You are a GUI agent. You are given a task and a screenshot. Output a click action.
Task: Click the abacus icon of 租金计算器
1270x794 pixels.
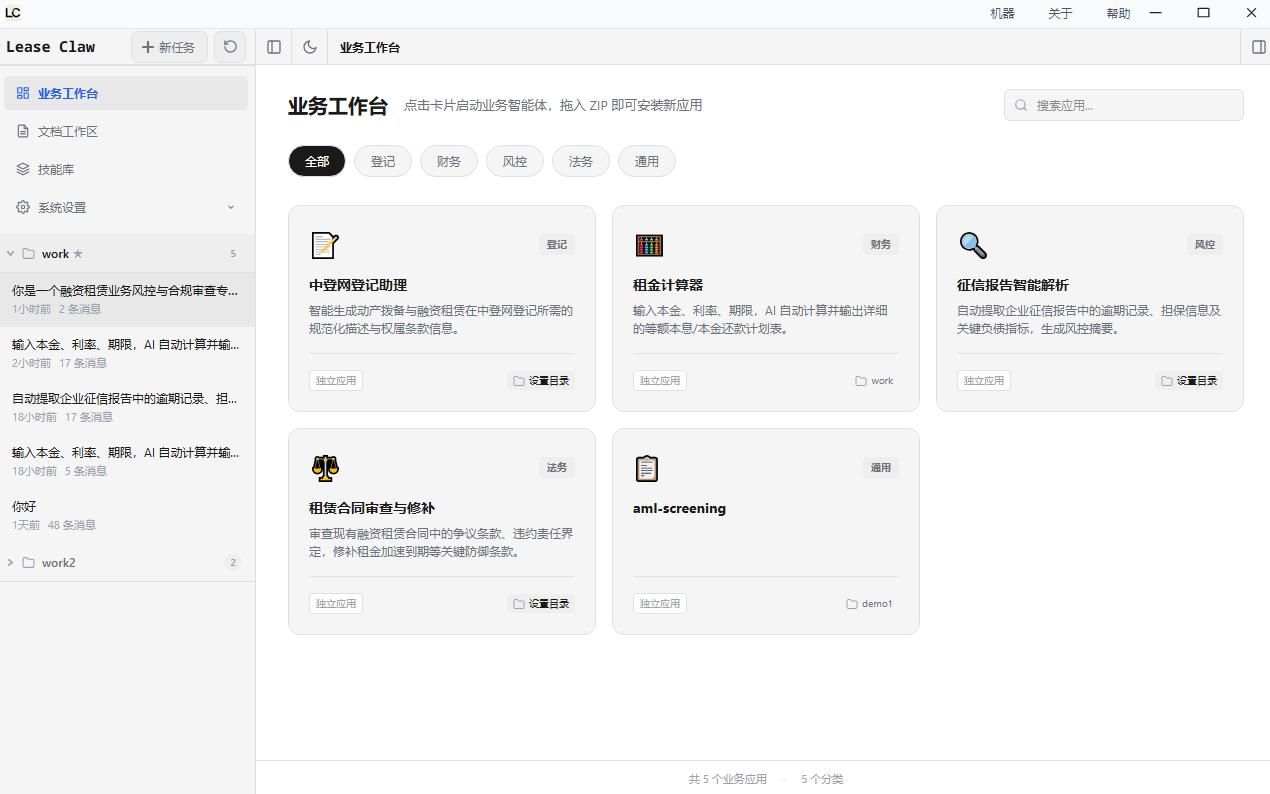649,245
